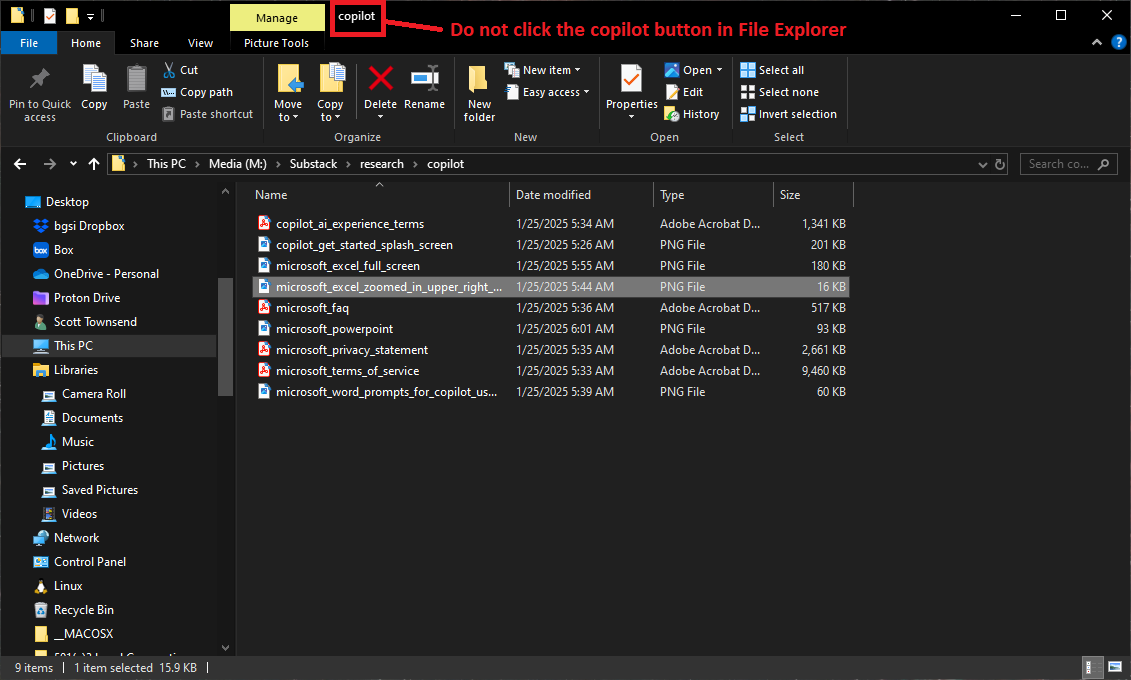The width and height of the screenshot is (1131, 680).
Task: Click Select all
Action: (772, 70)
